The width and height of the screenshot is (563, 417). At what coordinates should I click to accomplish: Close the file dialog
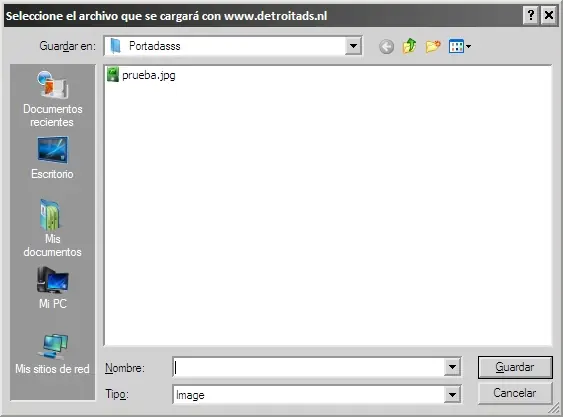549,15
